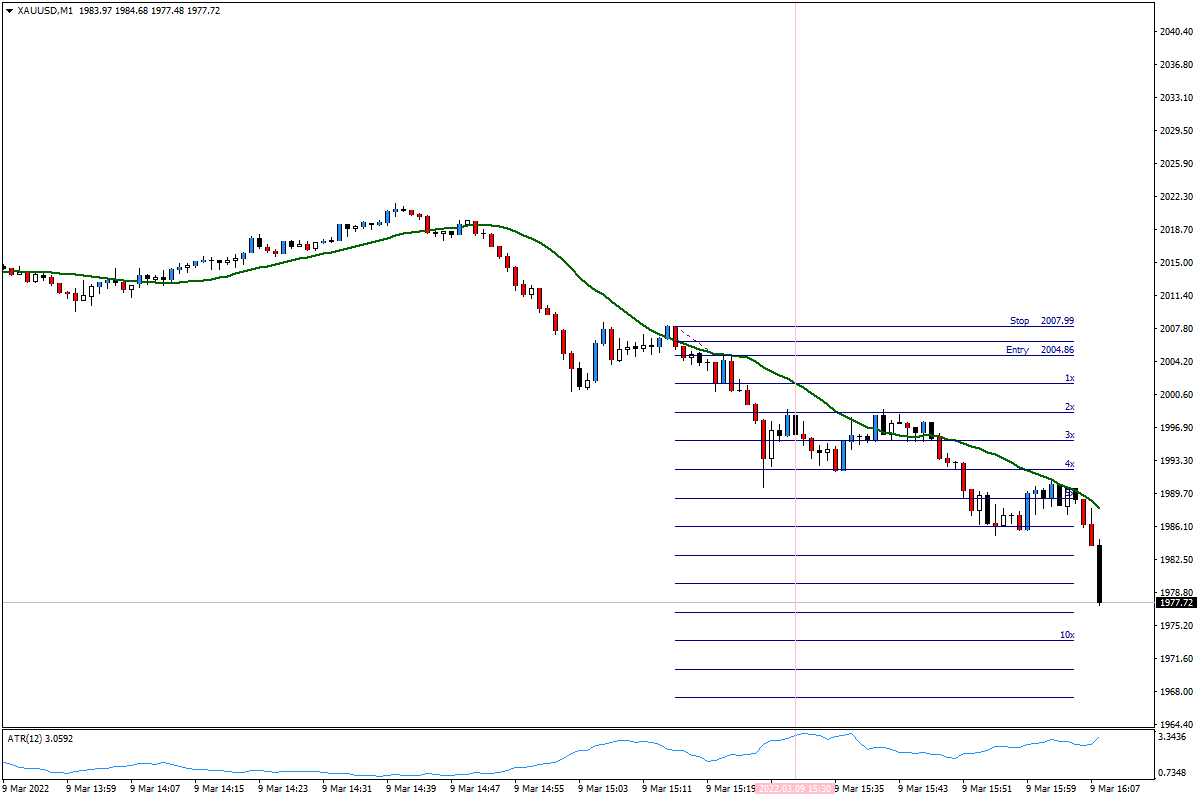Image resolution: width=1200 pixels, height=800 pixels.
Task: Select the '2x' target level label
Action: pyautogui.click(x=1069, y=407)
